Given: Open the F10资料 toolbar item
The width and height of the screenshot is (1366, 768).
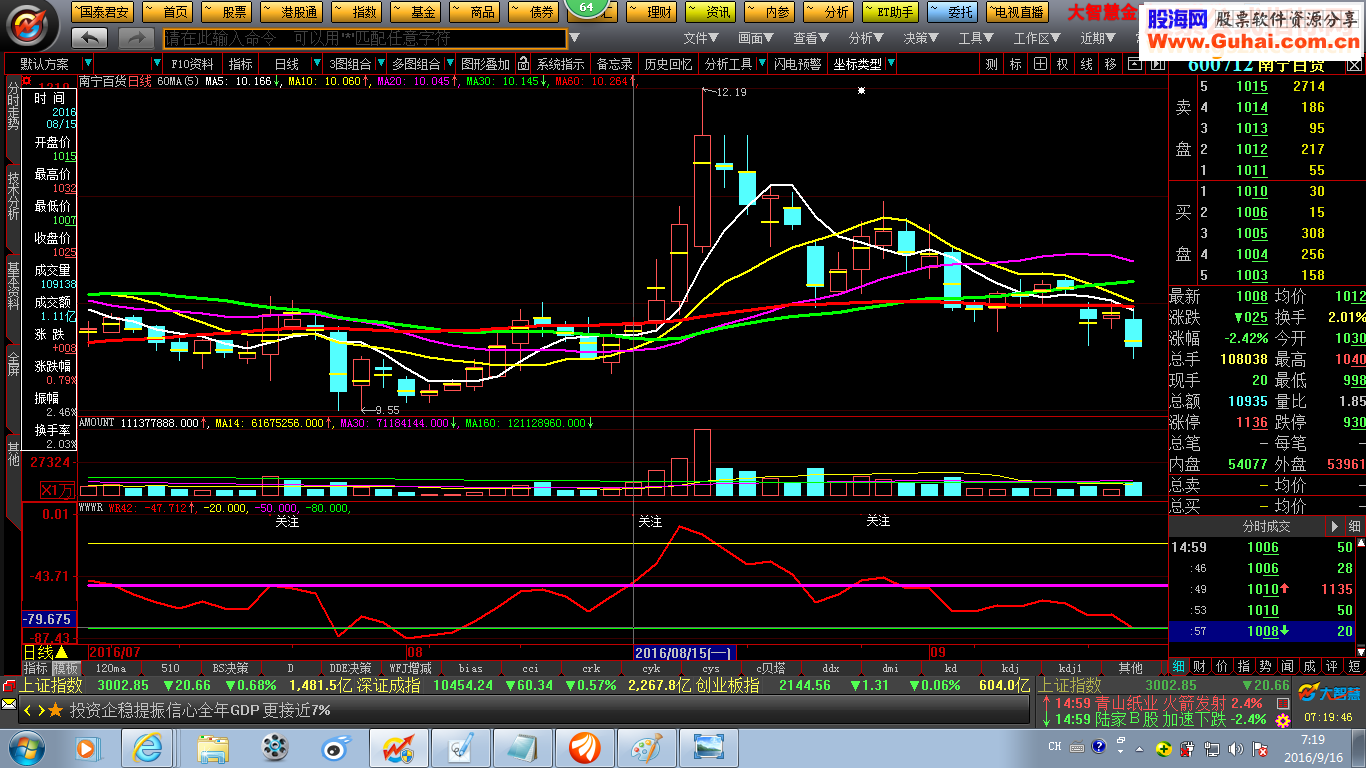Looking at the screenshot, I should (x=193, y=63).
